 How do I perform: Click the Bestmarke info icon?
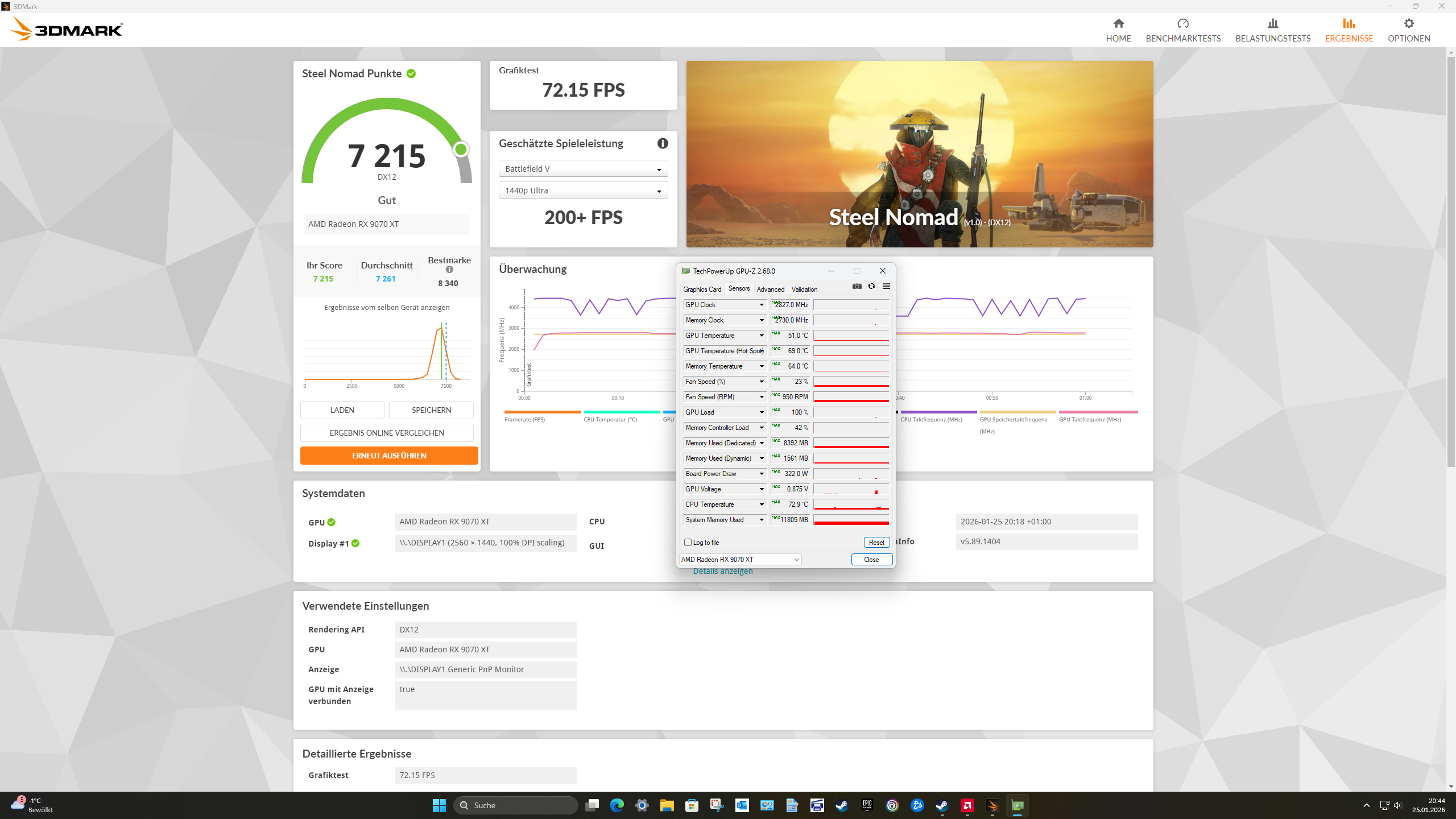click(x=449, y=270)
